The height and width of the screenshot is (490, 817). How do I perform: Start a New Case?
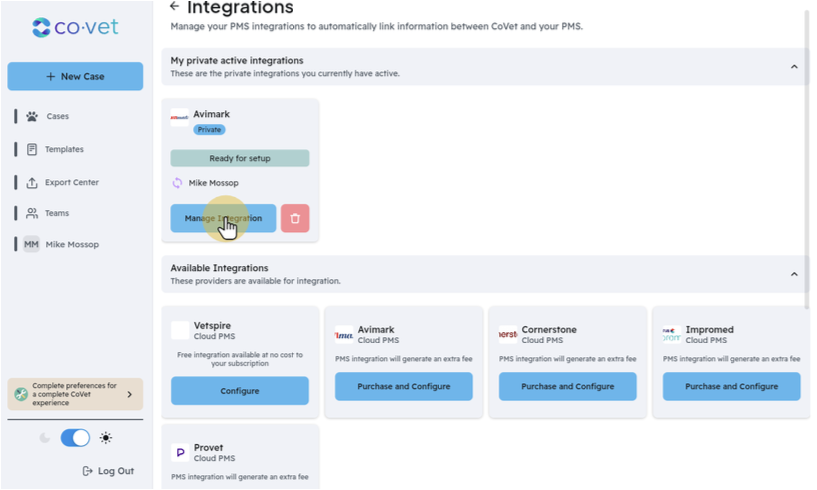click(75, 77)
